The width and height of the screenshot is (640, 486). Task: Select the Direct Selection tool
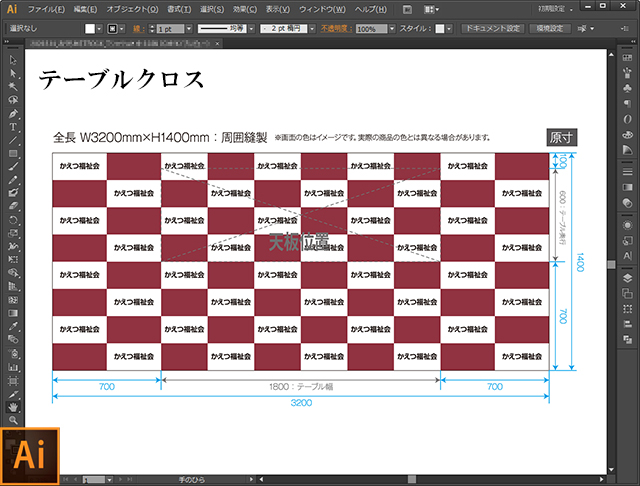coord(13,73)
